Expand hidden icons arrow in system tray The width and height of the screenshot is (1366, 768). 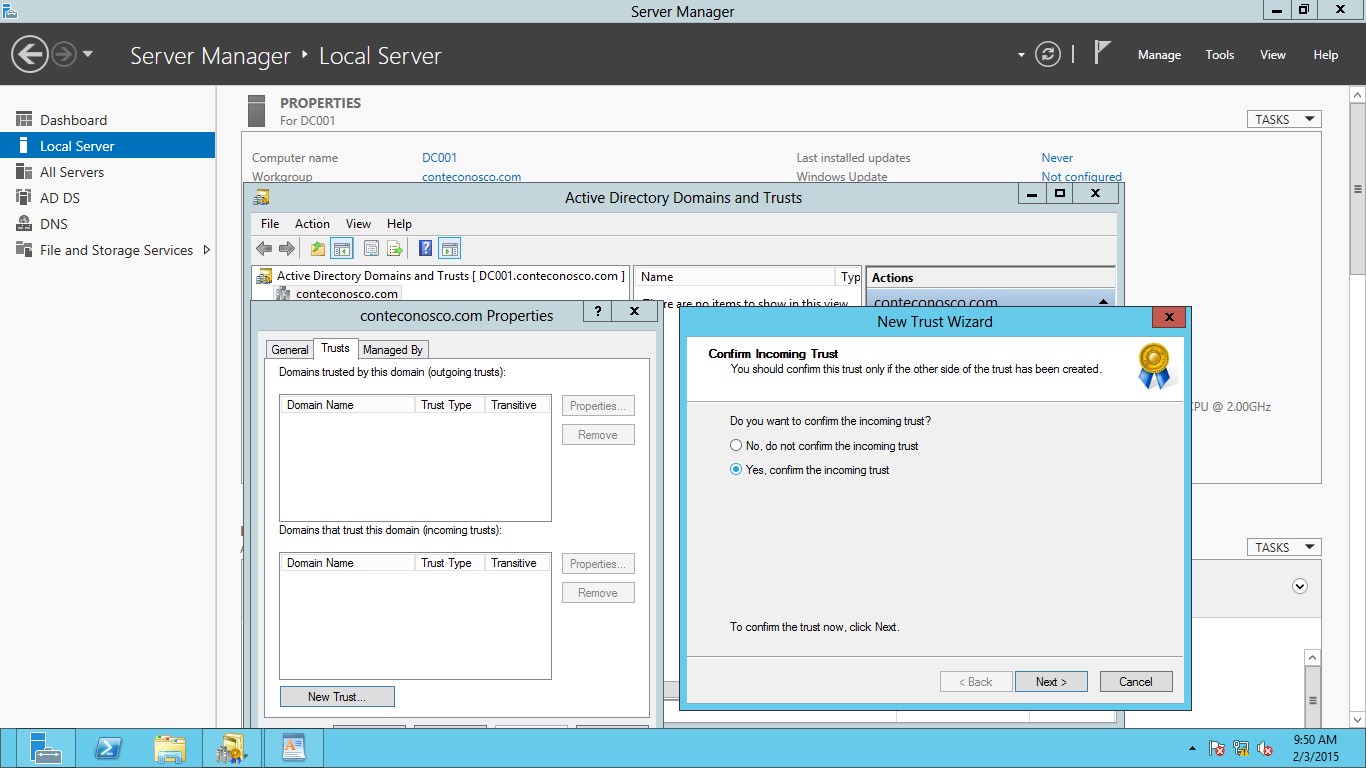click(x=1190, y=747)
